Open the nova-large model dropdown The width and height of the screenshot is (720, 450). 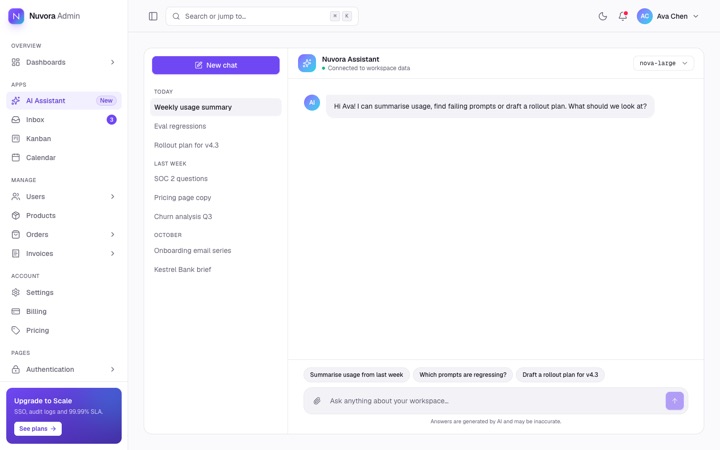(663, 63)
